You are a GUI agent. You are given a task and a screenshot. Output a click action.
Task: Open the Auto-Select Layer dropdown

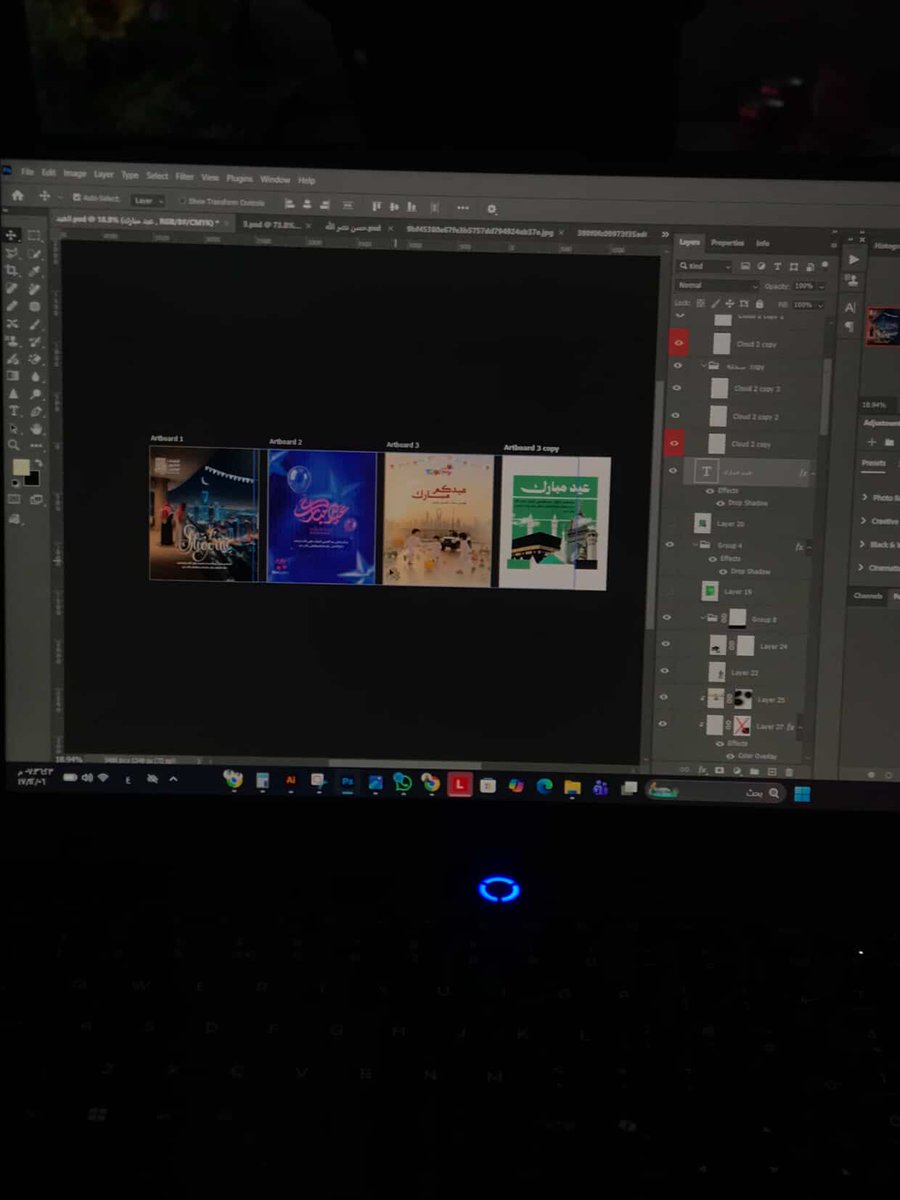[x=148, y=200]
